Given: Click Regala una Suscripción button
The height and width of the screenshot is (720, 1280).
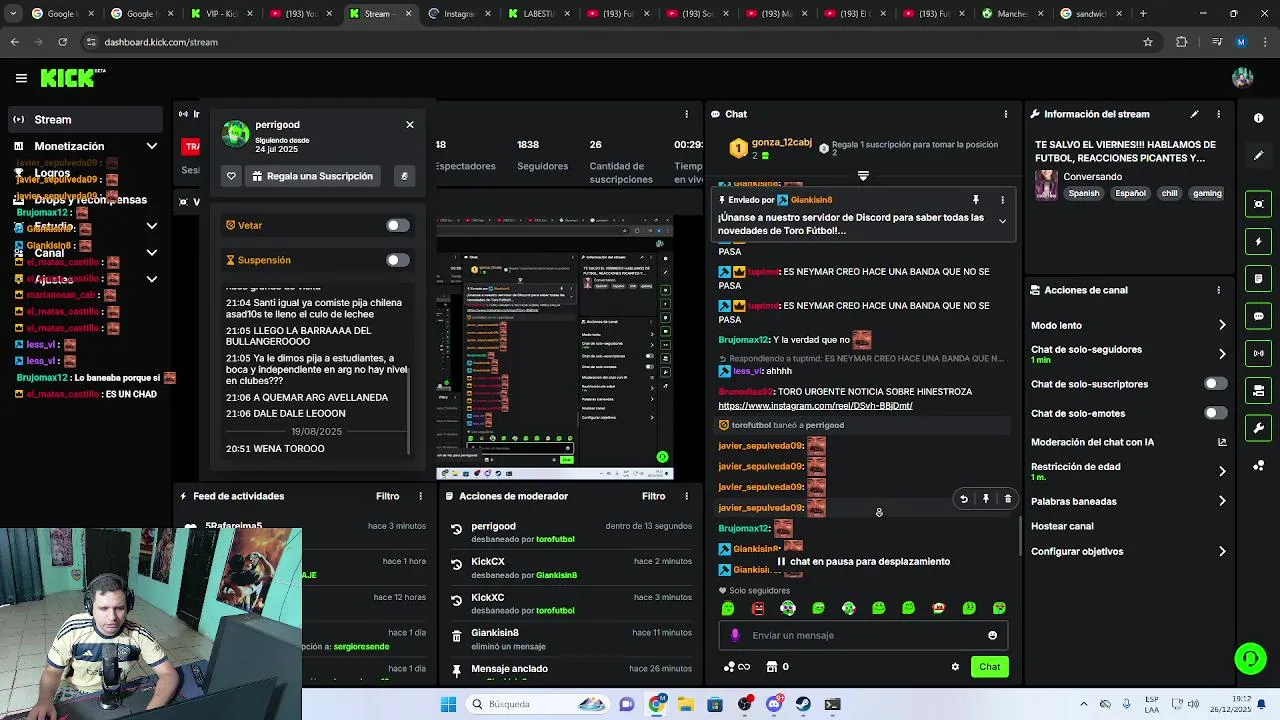Looking at the screenshot, I should [312, 176].
